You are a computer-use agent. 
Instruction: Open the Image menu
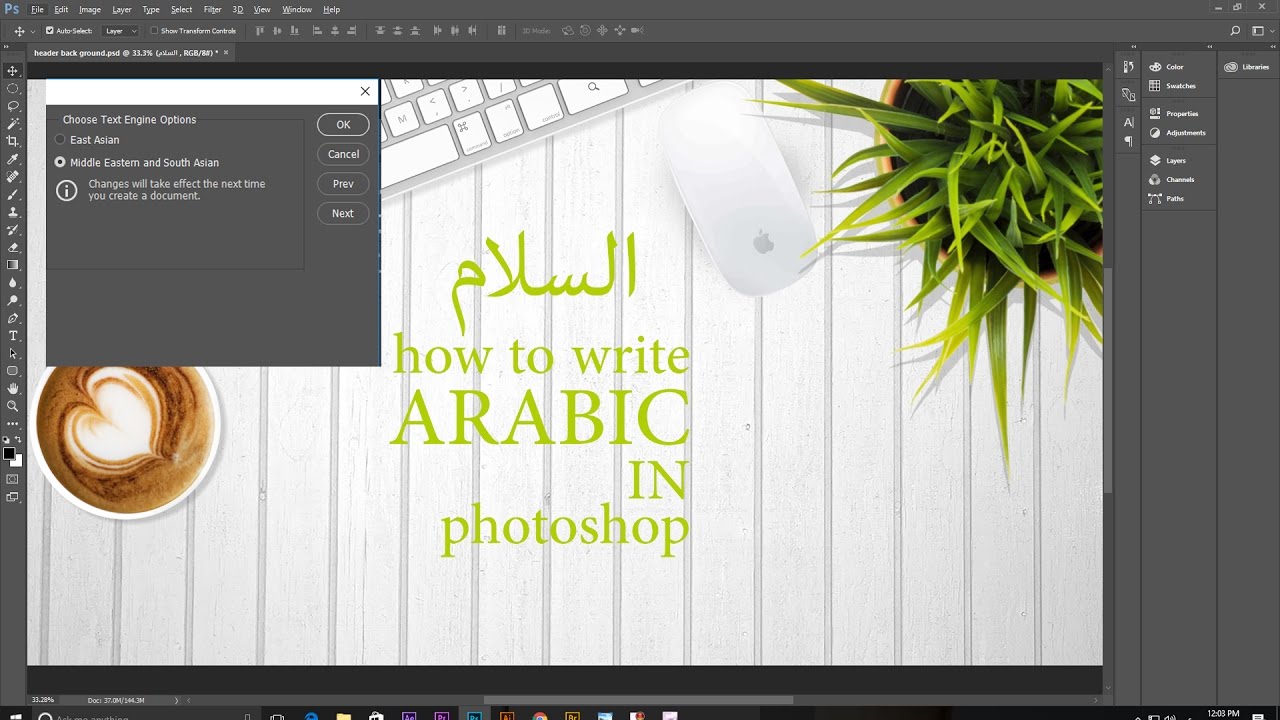pos(90,9)
